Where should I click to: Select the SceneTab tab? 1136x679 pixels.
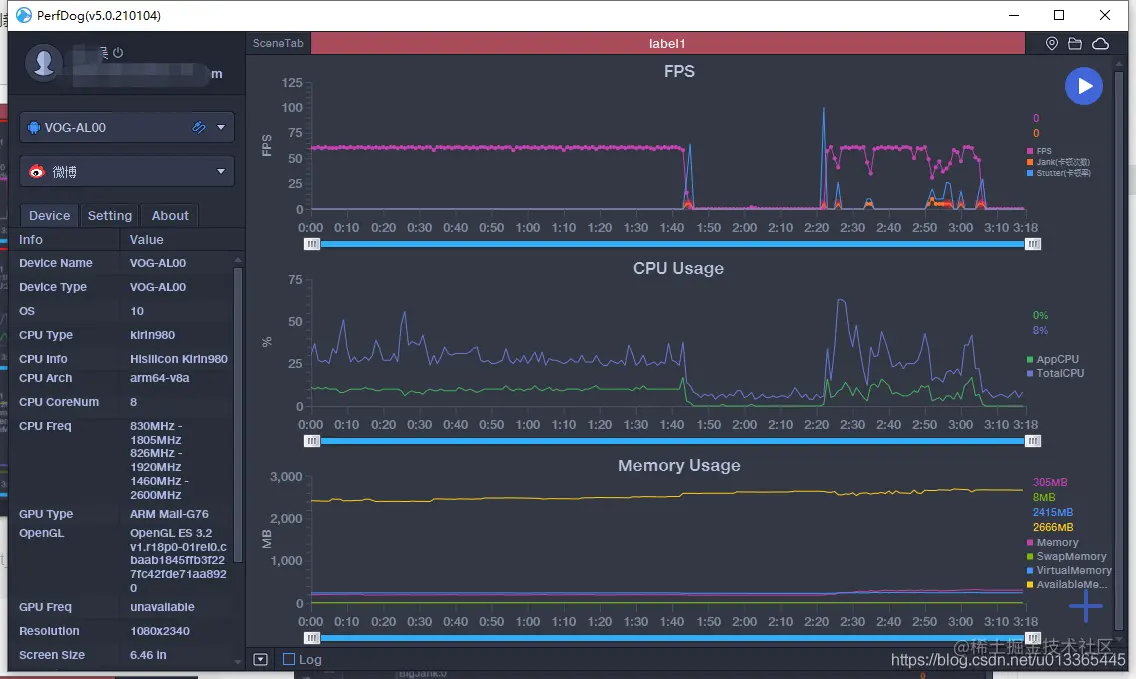coord(278,43)
